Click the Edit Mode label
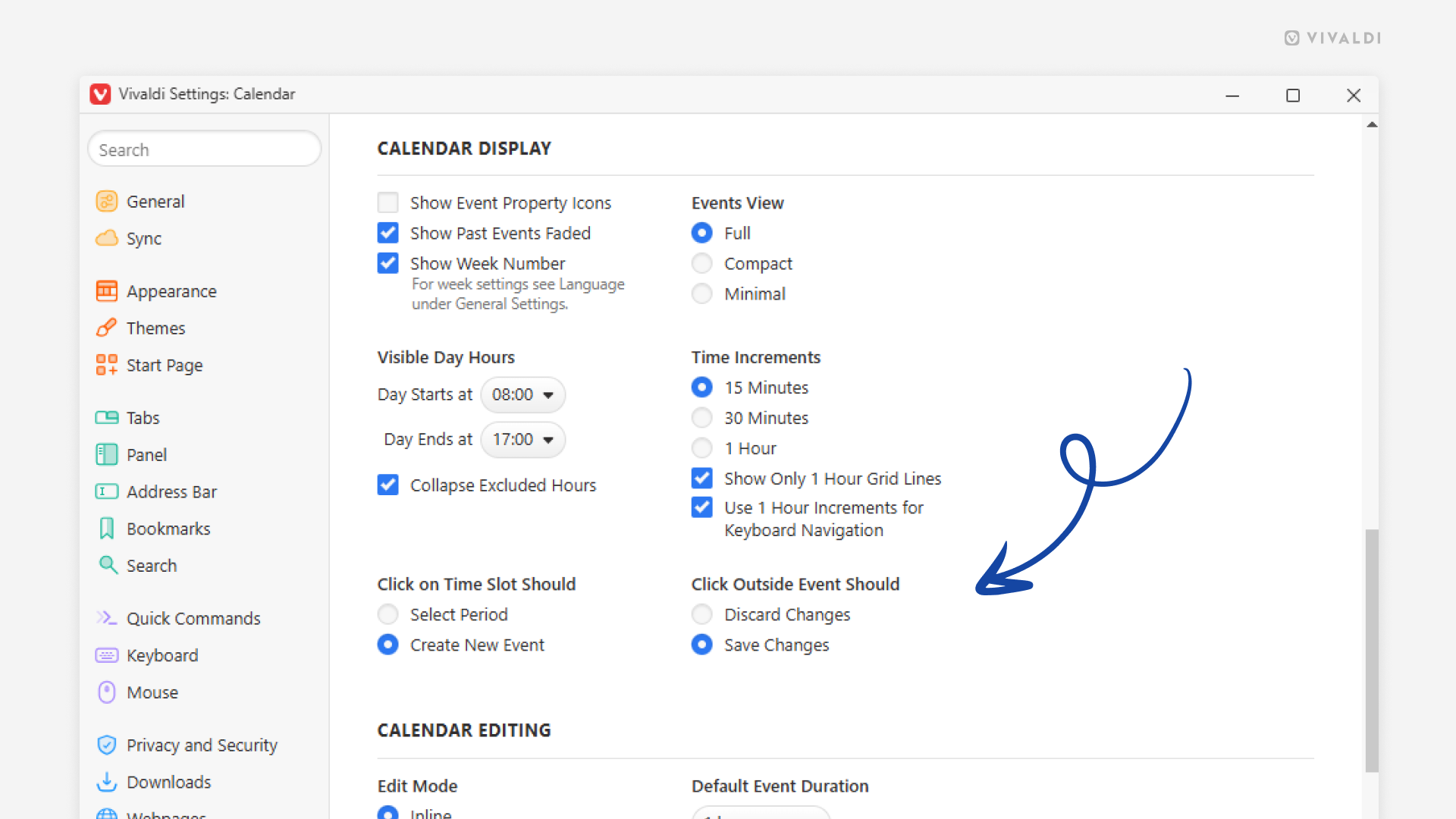The height and width of the screenshot is (819, 1456). (417, 786)
